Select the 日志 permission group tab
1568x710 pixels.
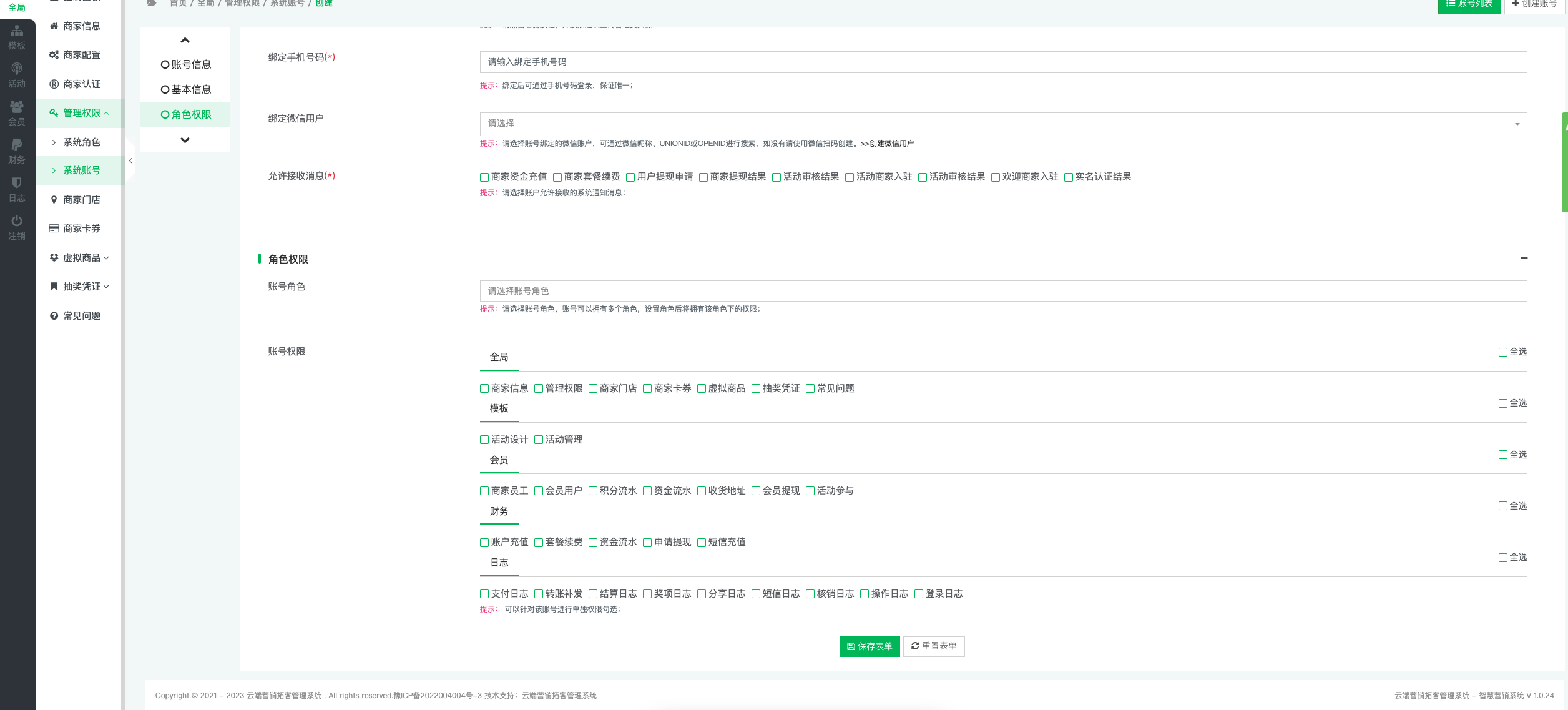499,563
